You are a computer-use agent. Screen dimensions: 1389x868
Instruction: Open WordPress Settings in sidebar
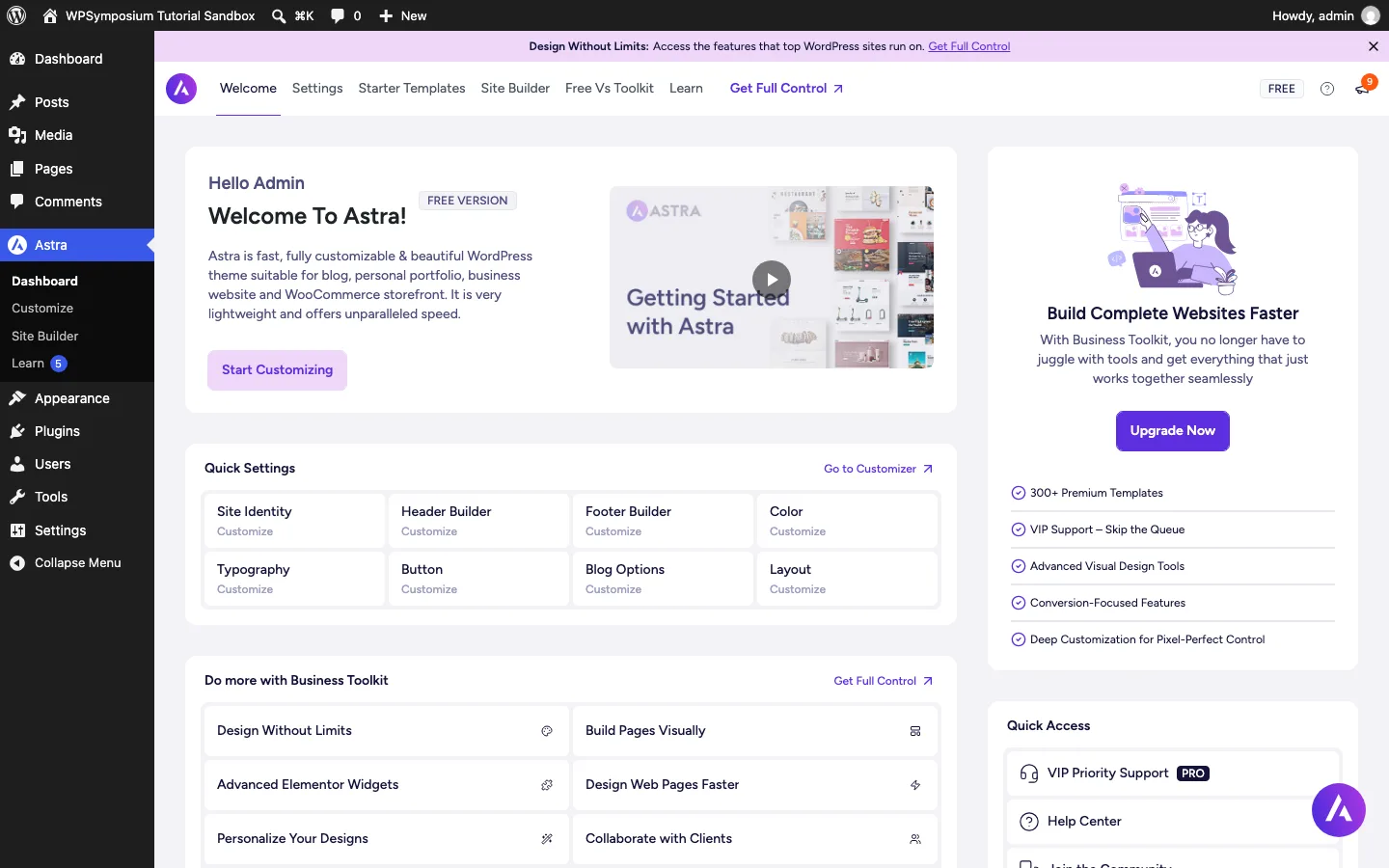77,530
